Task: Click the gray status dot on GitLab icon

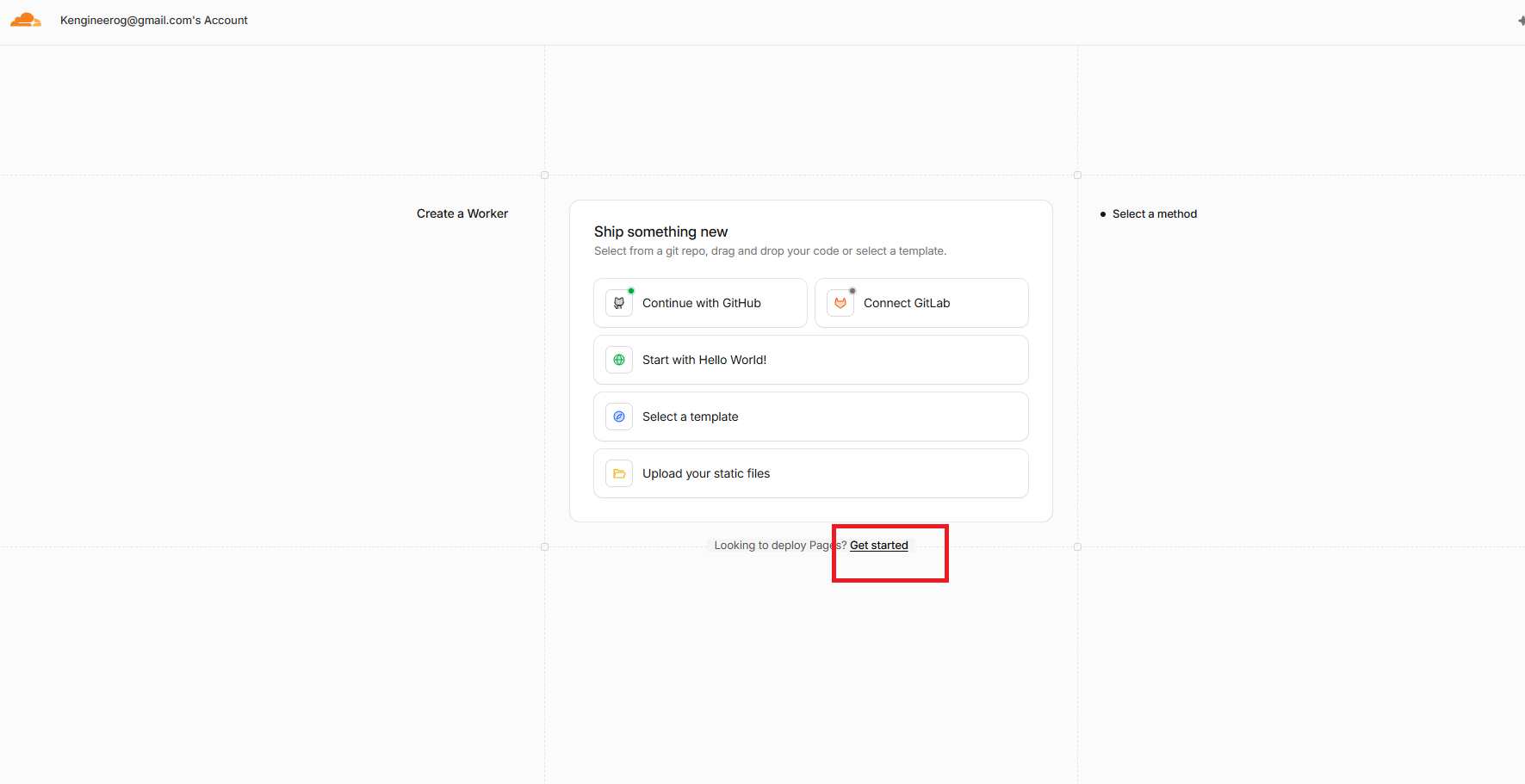Action: click(x=852, y=291)
